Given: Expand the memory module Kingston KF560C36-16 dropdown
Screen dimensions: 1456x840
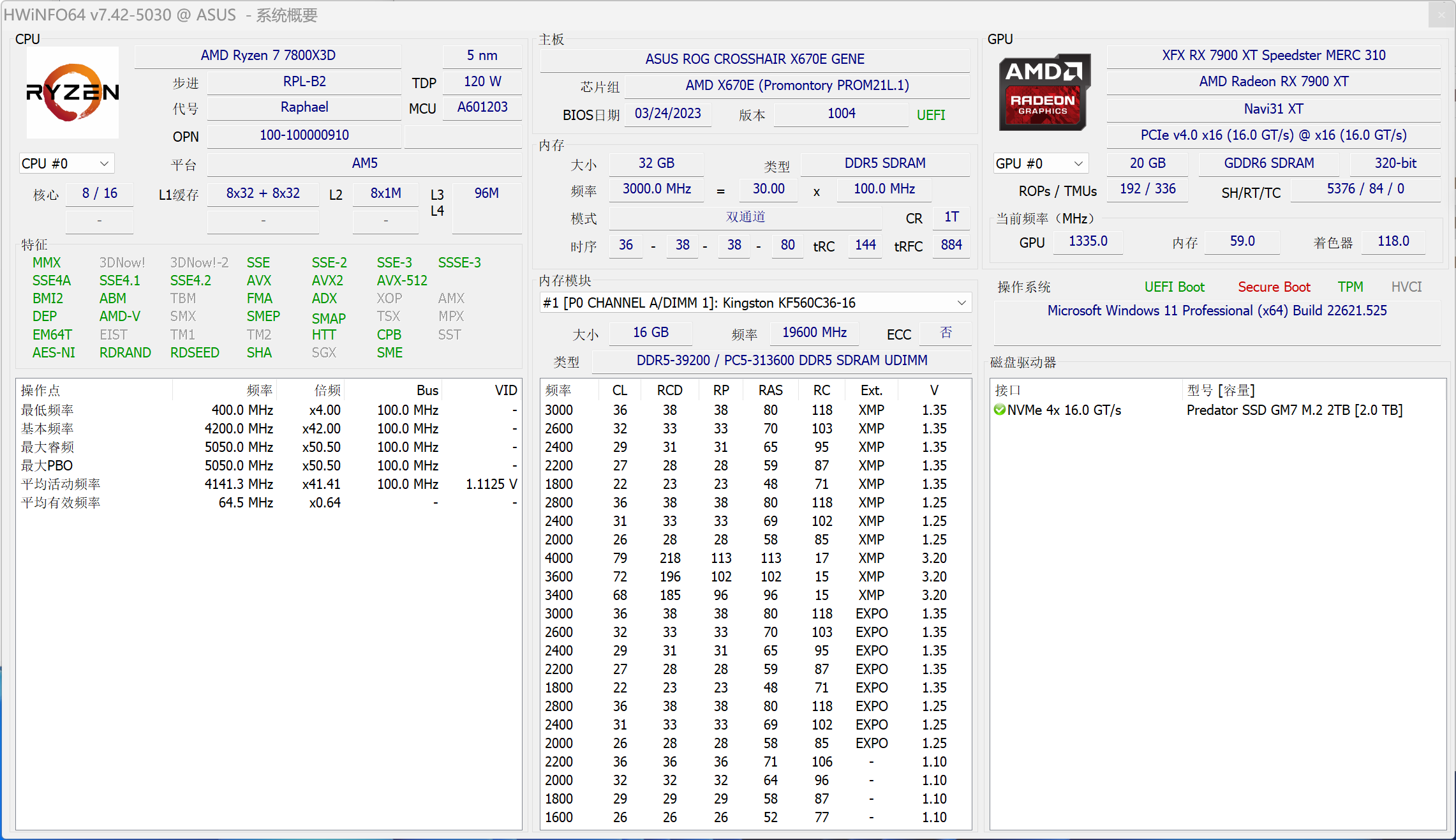Looking at the screenshot, I should click(755, 303).
